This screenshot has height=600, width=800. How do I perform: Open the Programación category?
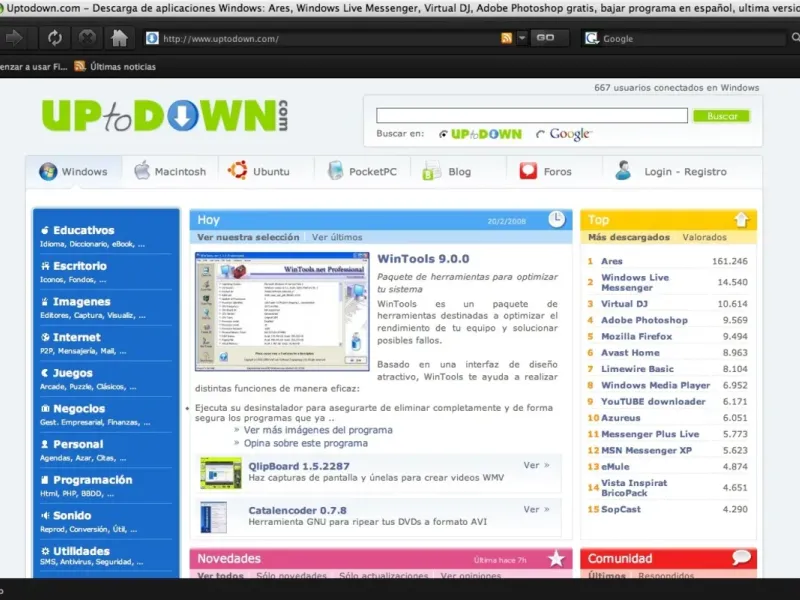click(x=92, y=480)
